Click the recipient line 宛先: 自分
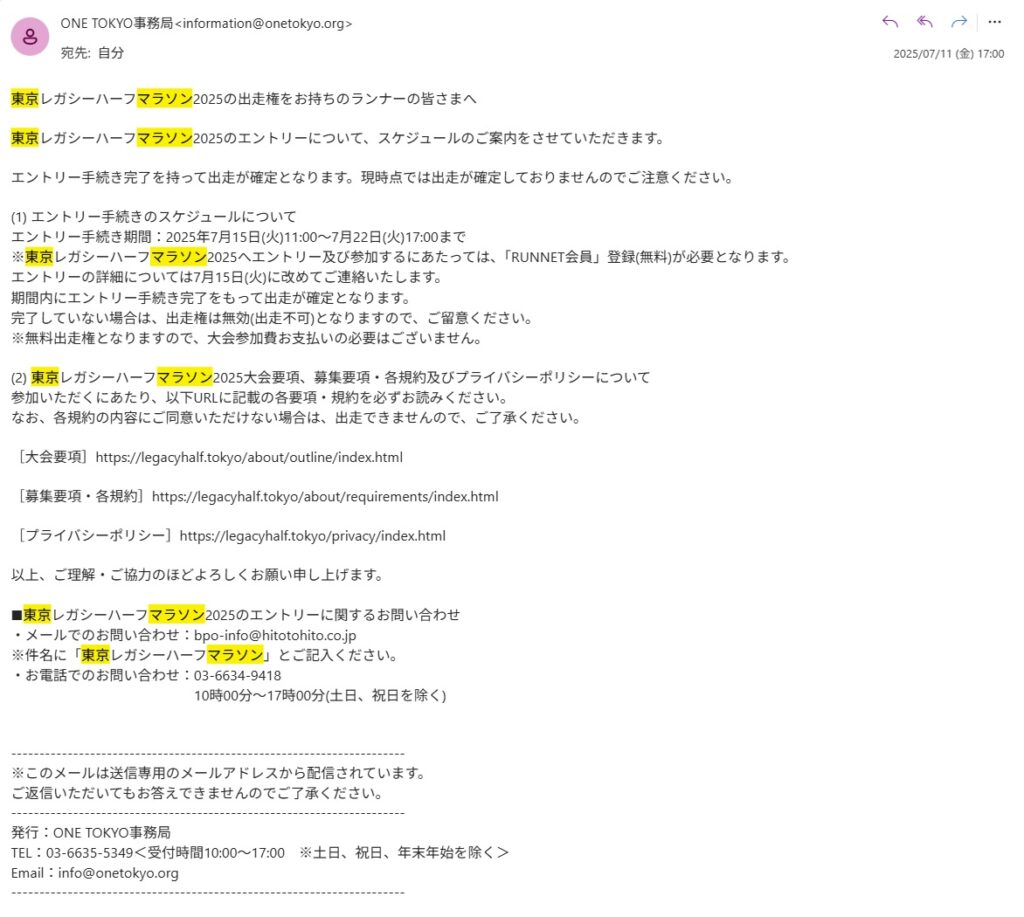Image resolution: width=1024 pixels, height=917 pixels. click(92, 53)
